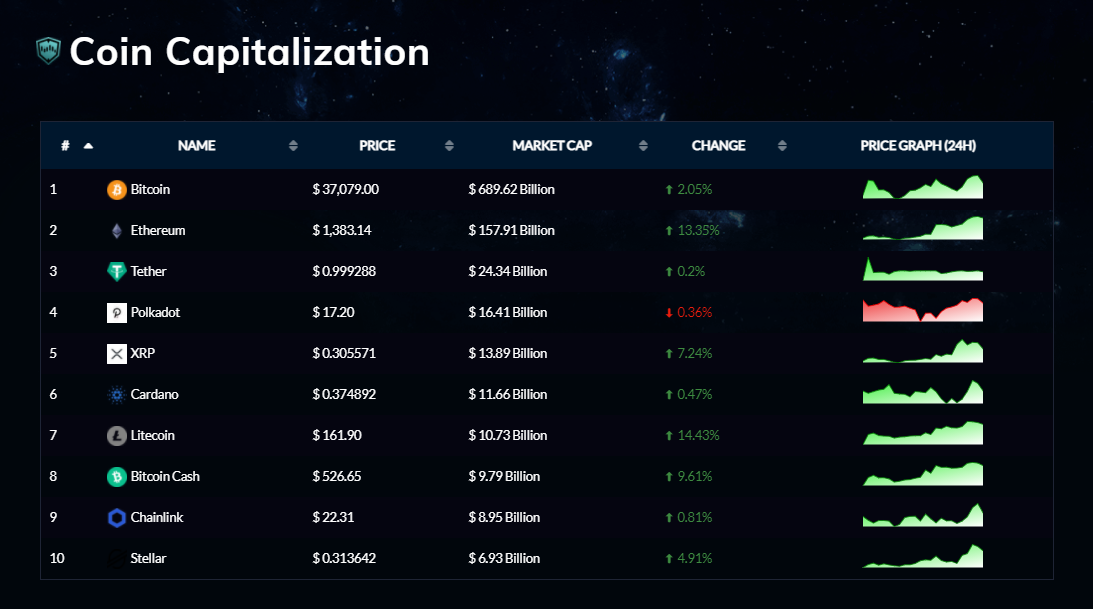The image size is (1093, 609).
Task: Click price value $ 1,383.14
Action: [342, 231]
